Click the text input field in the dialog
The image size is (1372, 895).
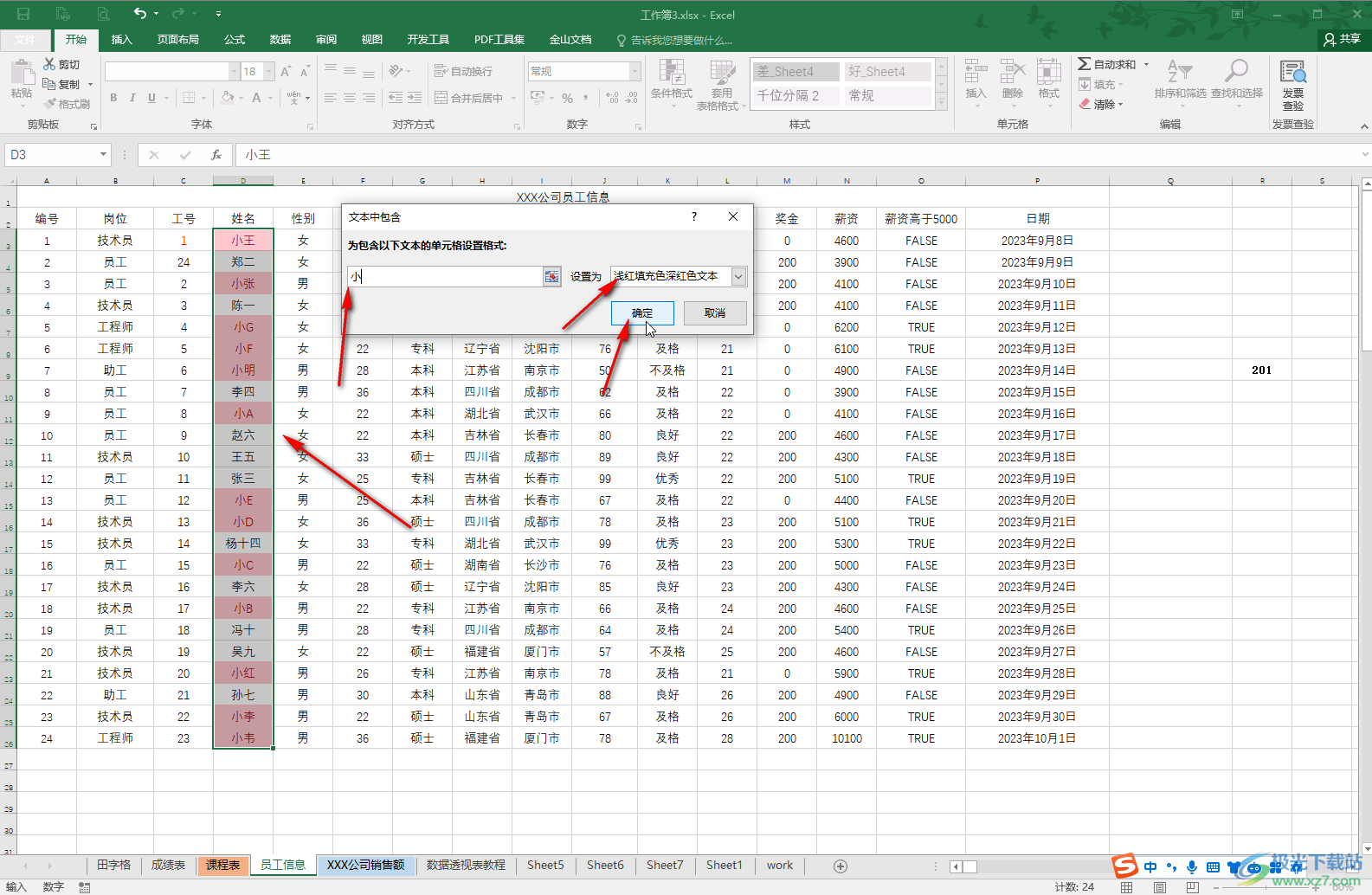(x=445, y=276)
